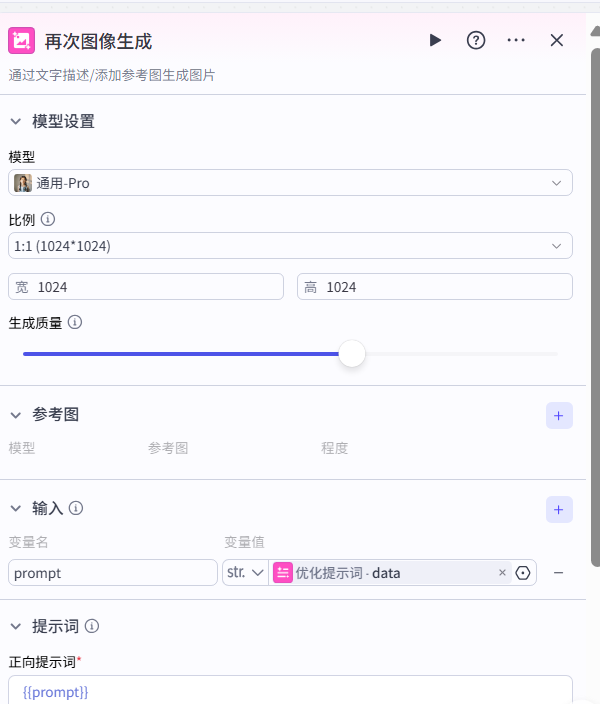Collapse the 模型设置 section
600x704 pixels.
tap(16, 121)
